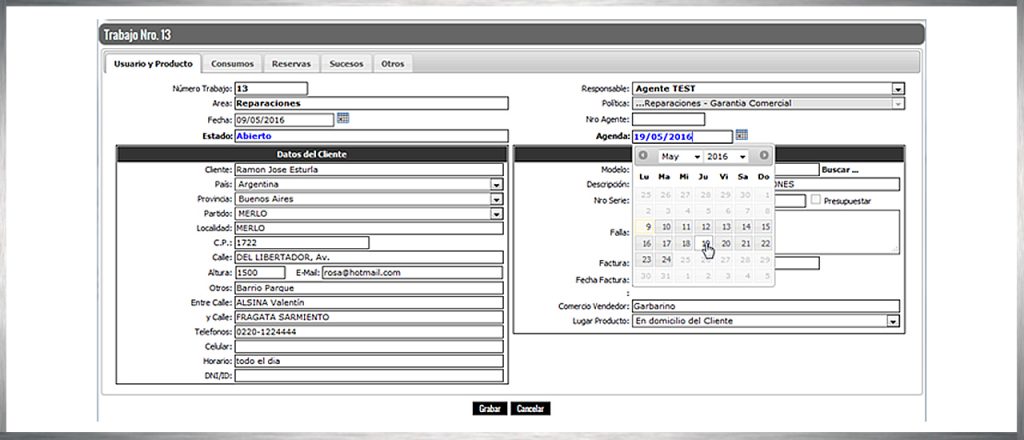
Task: Open the Reservas tab
Action: [291, 64]
